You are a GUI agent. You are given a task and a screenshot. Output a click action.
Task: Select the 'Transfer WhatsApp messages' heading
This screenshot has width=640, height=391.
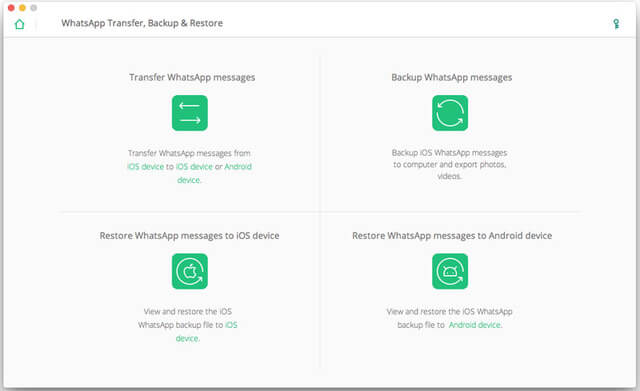click(x=192, y=78)
